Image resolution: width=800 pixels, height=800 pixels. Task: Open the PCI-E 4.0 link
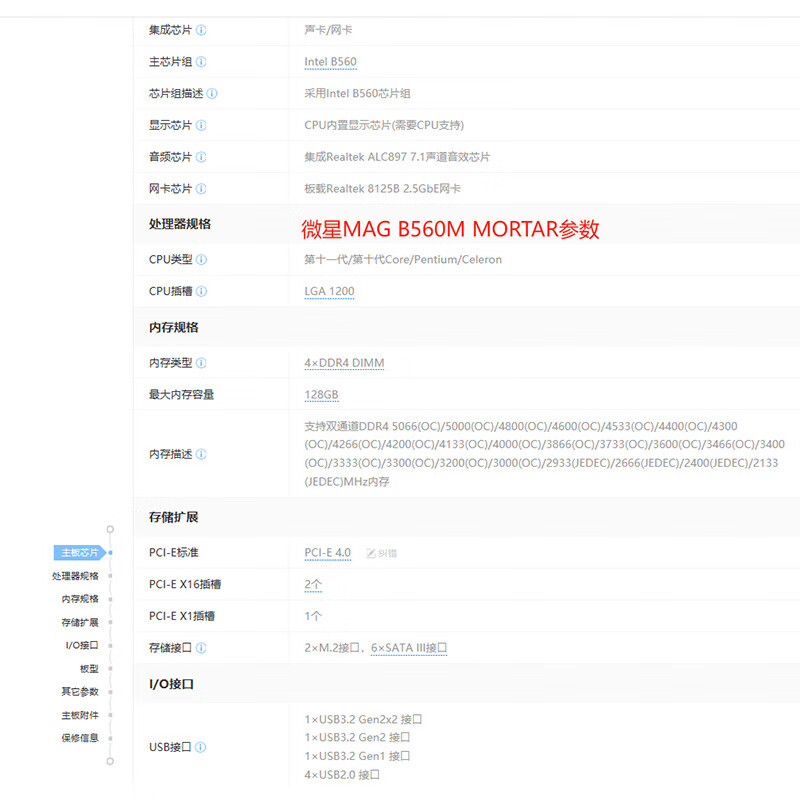pos(328,553)
